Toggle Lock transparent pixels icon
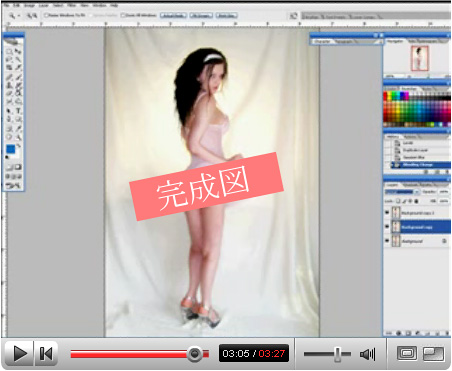 coord(398,201)
